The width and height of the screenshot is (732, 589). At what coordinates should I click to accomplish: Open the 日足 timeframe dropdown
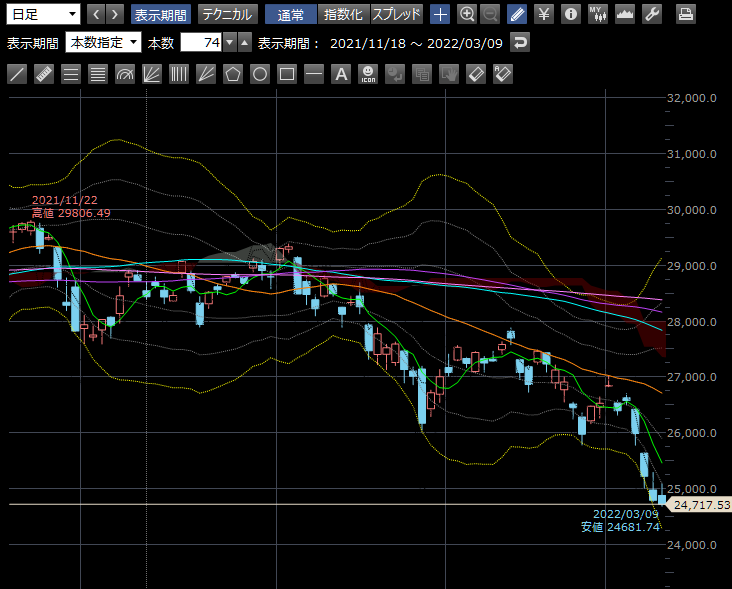(x=43, y=14)
